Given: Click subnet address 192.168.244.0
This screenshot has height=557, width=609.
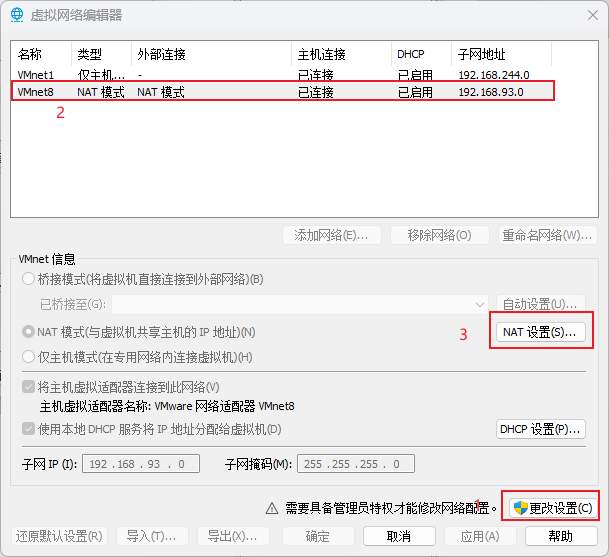Looking at the screenshot, I should click(x=494, y=75).
